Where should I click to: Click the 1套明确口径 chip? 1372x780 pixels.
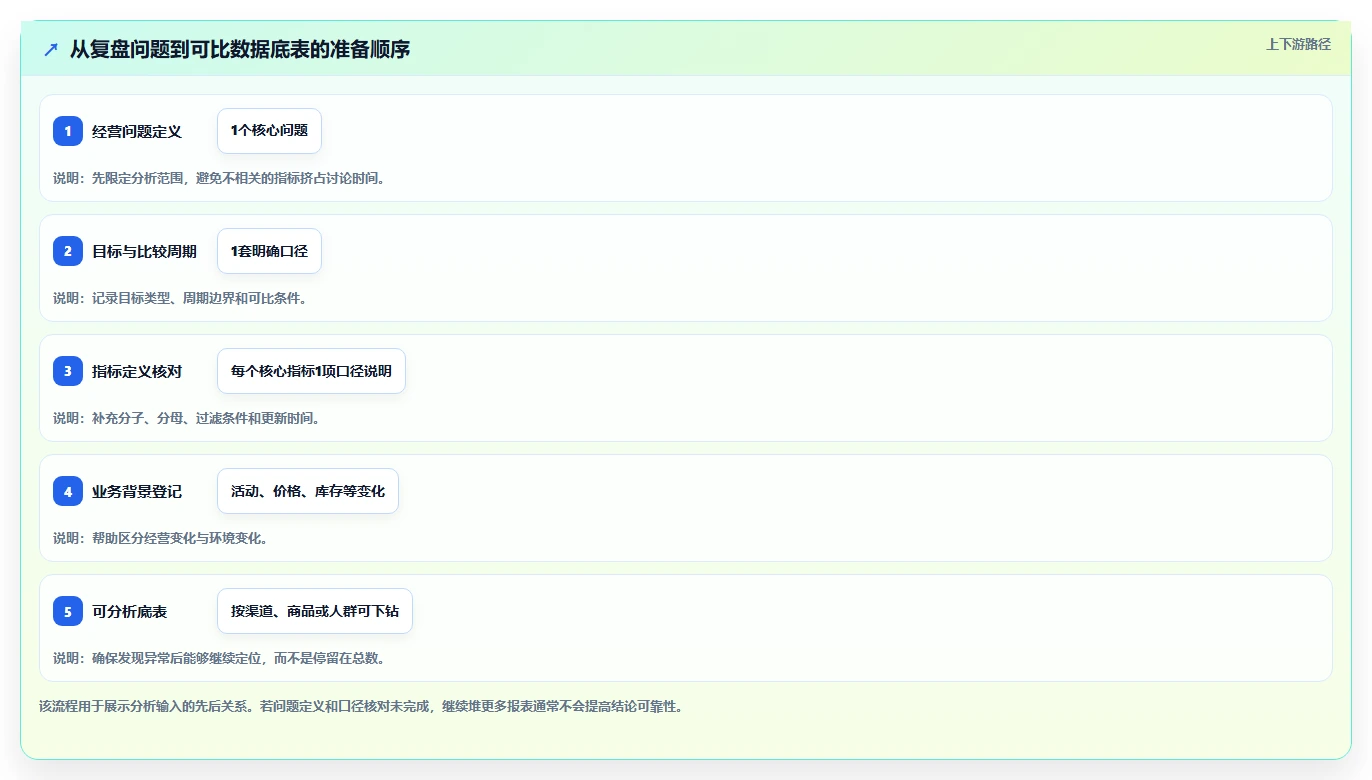269,251
